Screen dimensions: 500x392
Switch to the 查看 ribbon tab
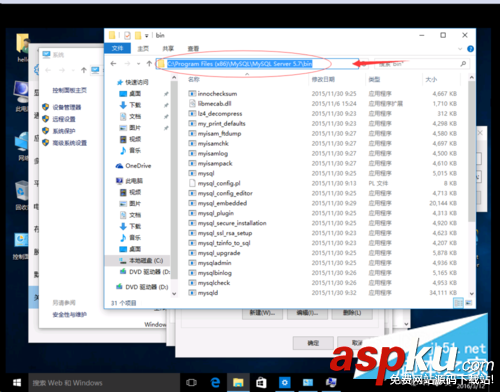point(193,49)
